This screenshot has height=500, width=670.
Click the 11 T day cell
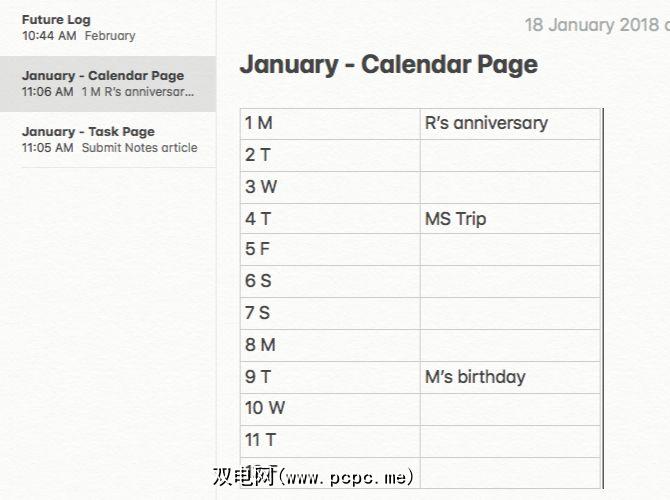[x=330, y=440]
